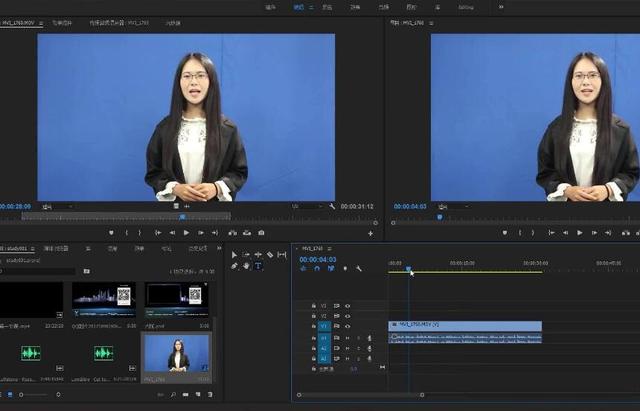This screenshot has width=640, height=411.
Task: Mute the A1 audio track
Action: [347, 337]
